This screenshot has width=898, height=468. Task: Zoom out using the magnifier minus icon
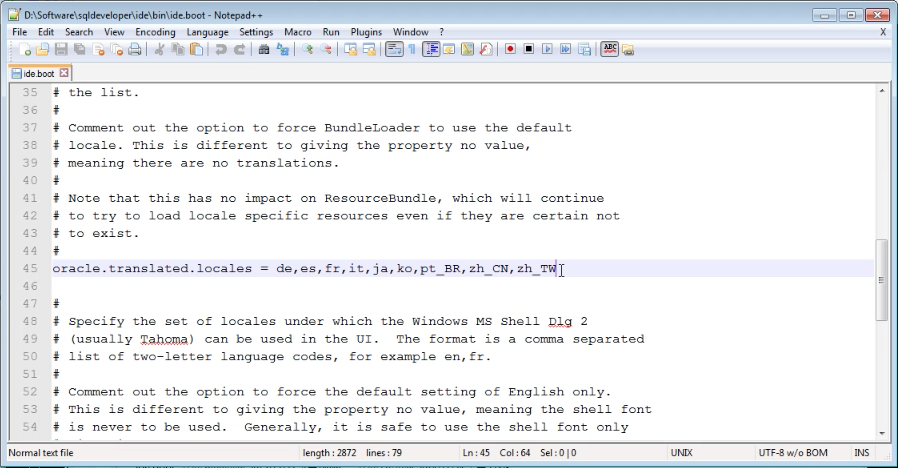pos(326,50)
